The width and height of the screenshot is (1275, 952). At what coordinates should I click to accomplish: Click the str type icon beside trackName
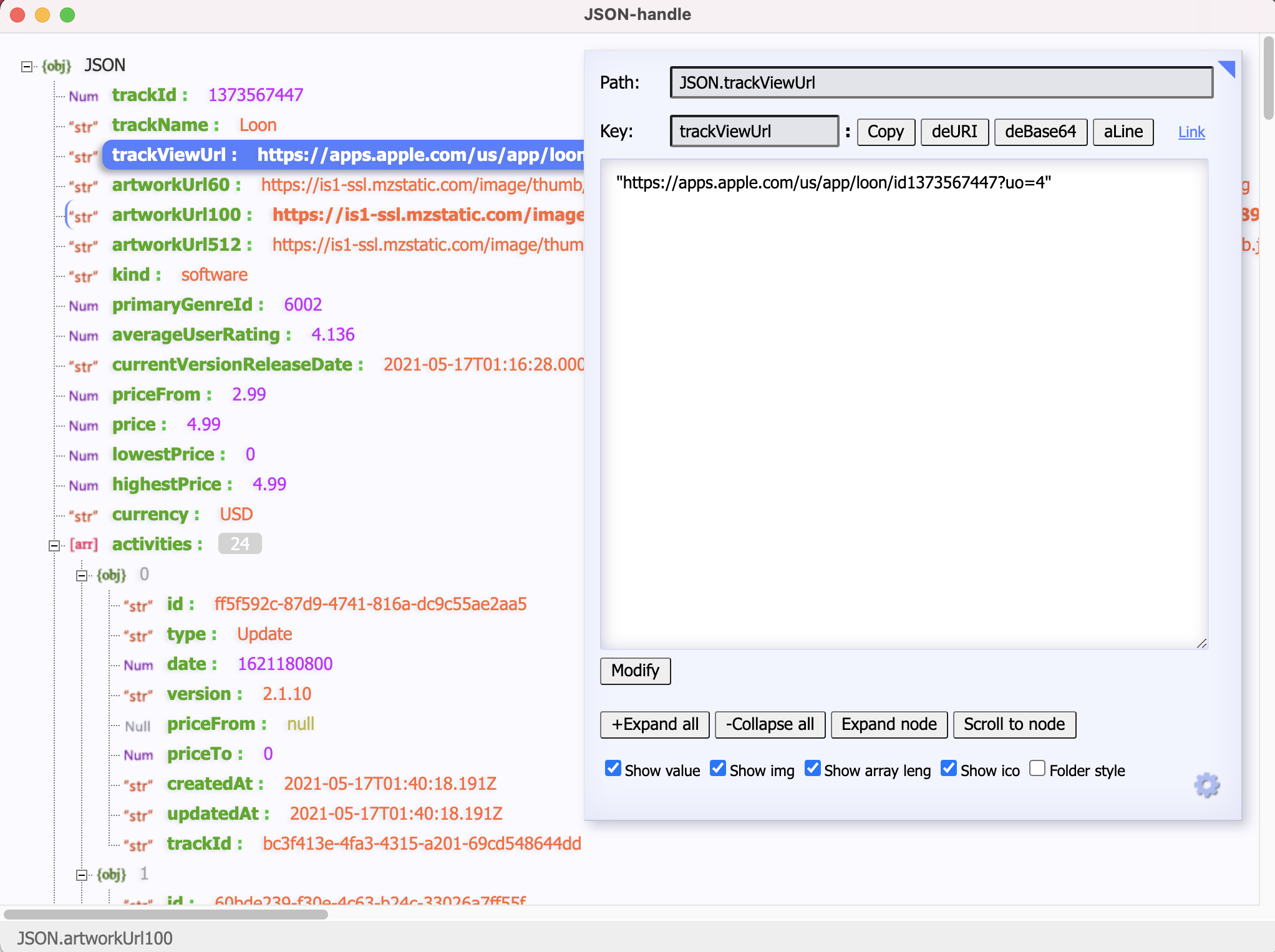point(84,127)
